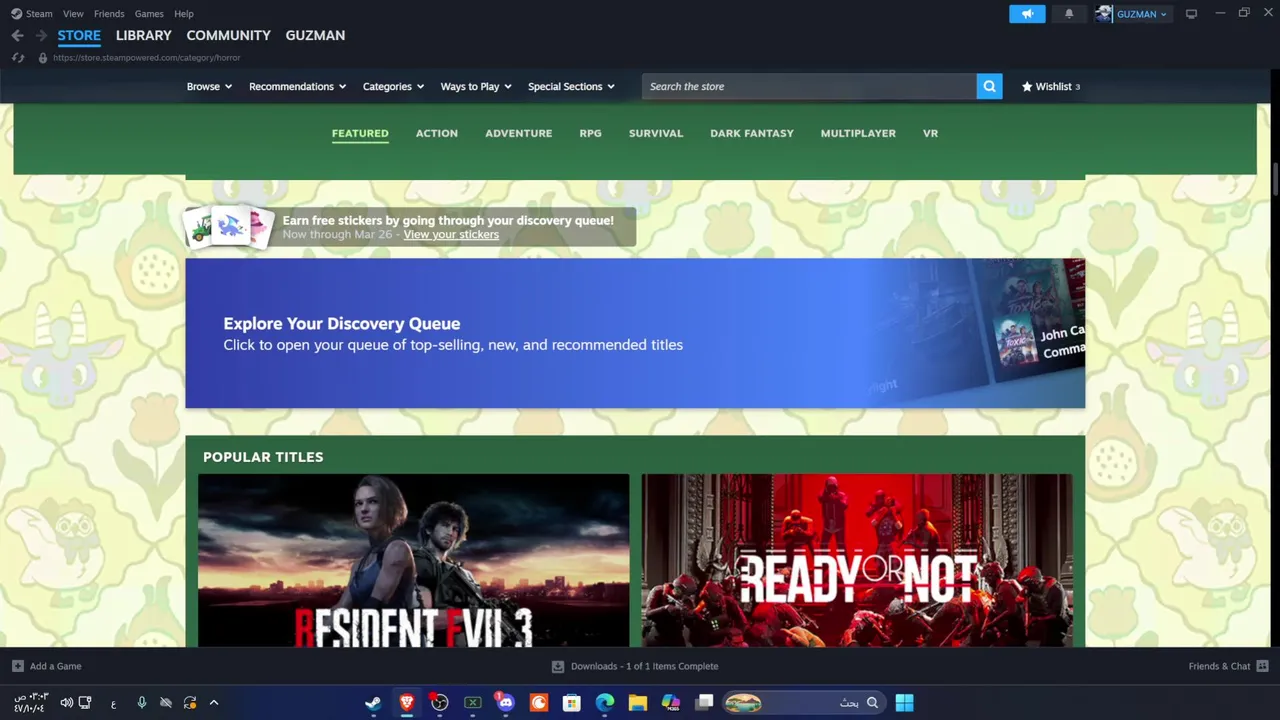Open the volume icon in system tray

(x=66, y=703)
